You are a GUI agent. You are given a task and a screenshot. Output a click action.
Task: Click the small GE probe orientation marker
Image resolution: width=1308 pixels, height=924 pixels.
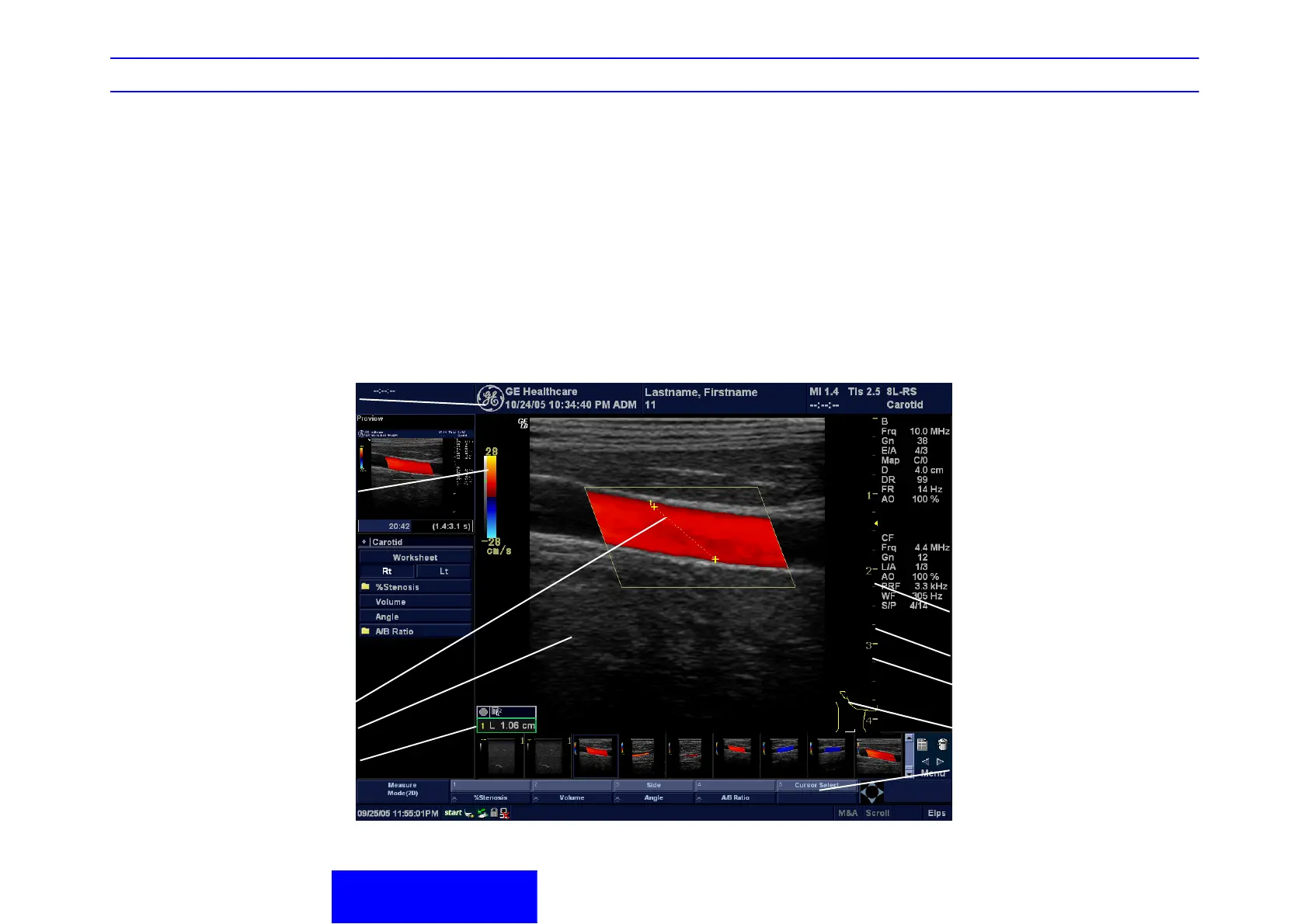pyautogui.click(x=523, y=423)
